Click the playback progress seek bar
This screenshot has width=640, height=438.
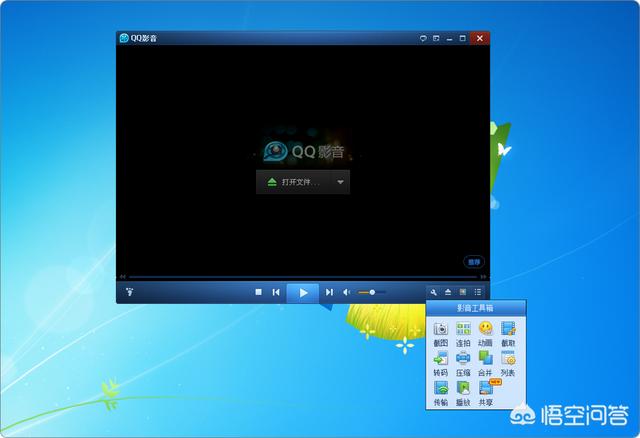click(303, 277)
